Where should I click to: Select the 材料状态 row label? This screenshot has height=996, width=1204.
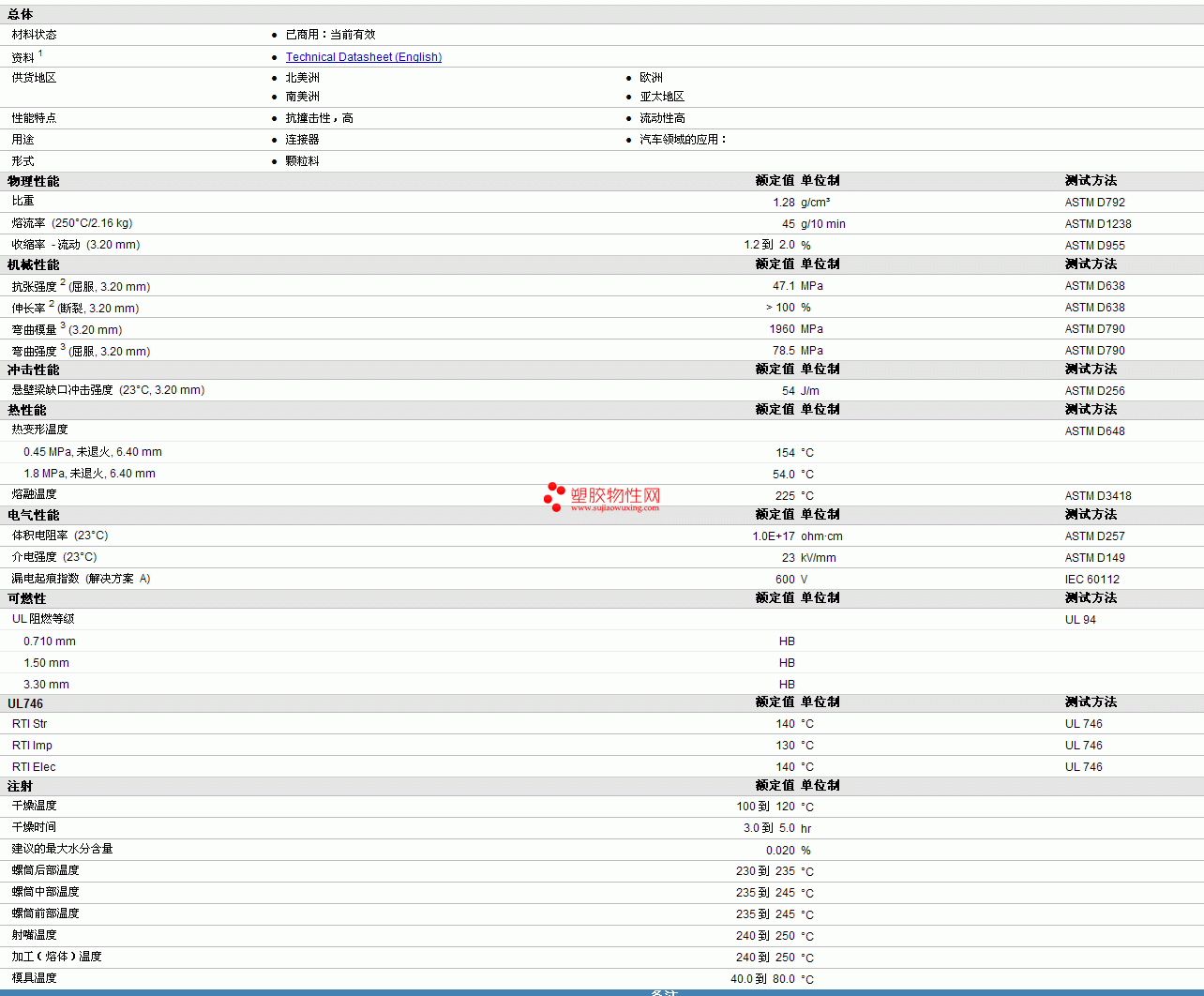pyautogui.click(x=34, y=35)
